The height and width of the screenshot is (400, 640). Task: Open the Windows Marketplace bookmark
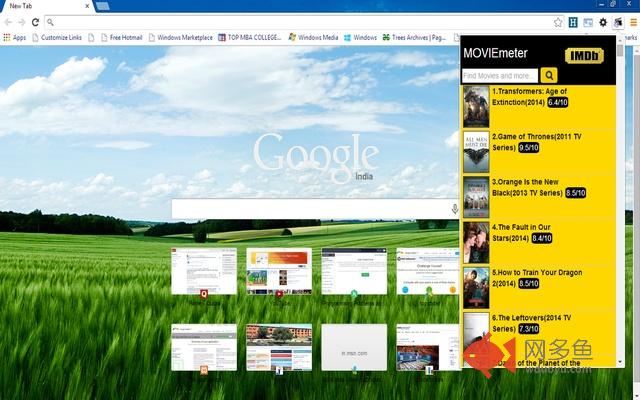point(180,38)
